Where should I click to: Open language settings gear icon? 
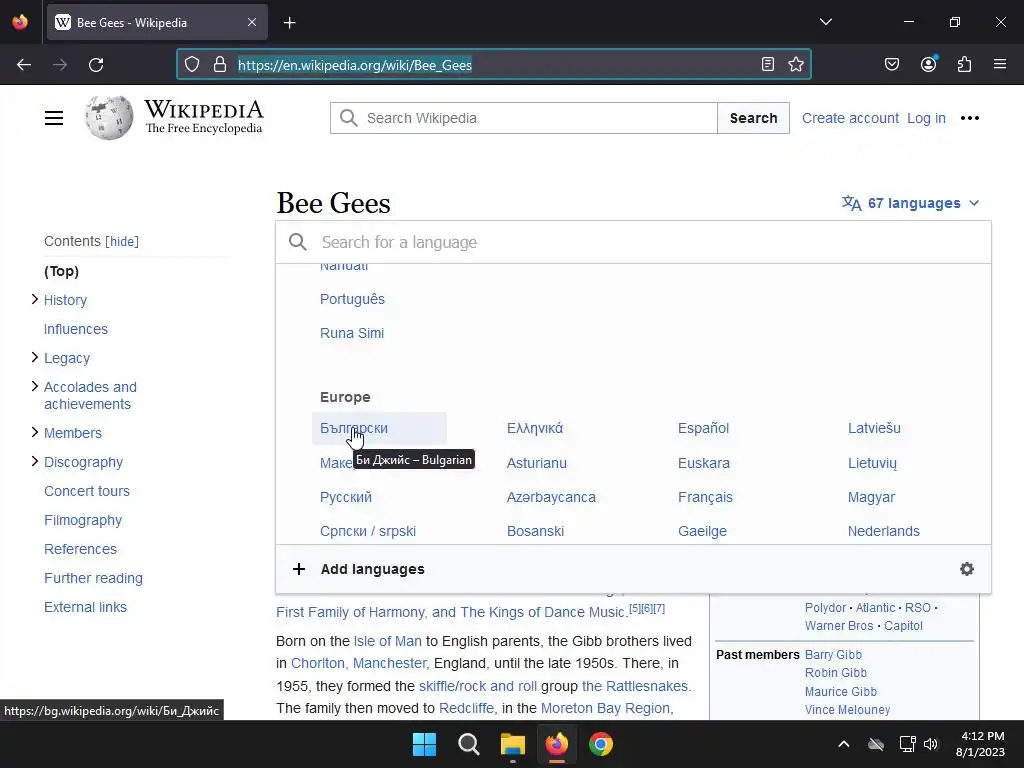point(967,569)
